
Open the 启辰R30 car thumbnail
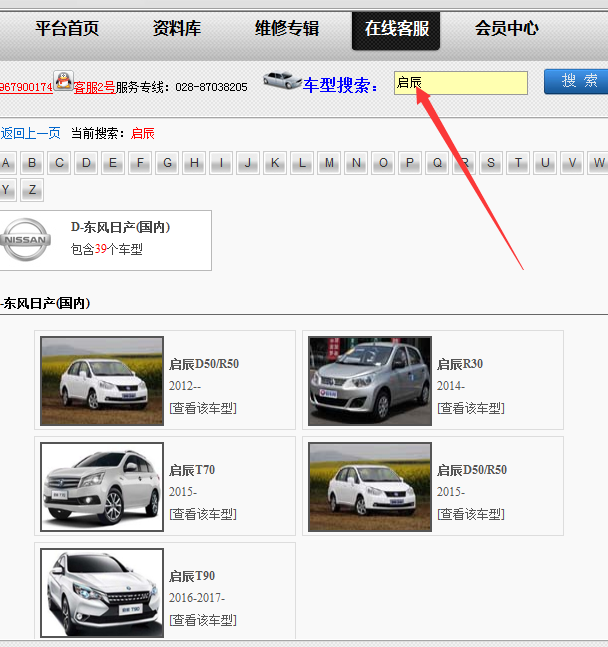370,381
